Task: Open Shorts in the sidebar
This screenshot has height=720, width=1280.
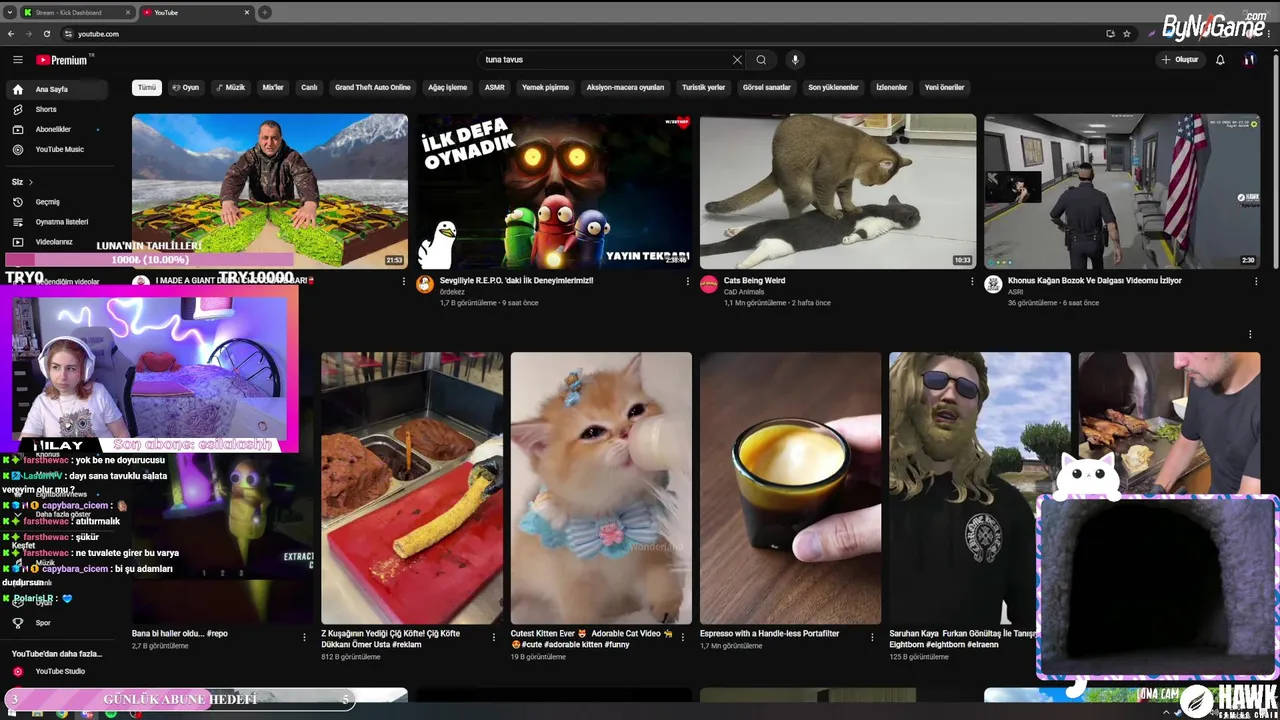Action: (56, 109)
